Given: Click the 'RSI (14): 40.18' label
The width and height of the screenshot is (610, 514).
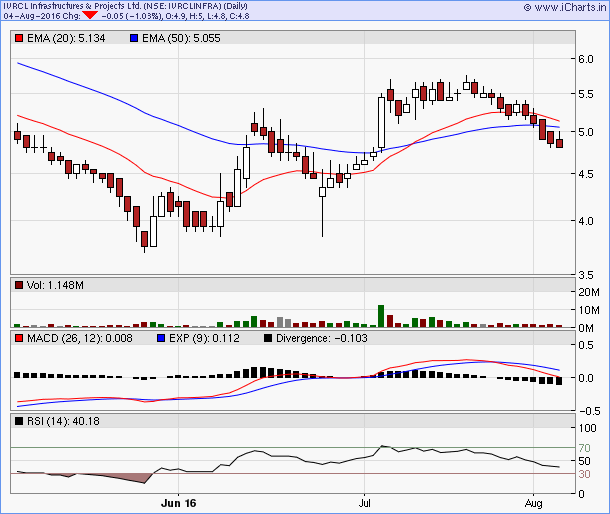Looking at the screenshot, I should point(63,421).
